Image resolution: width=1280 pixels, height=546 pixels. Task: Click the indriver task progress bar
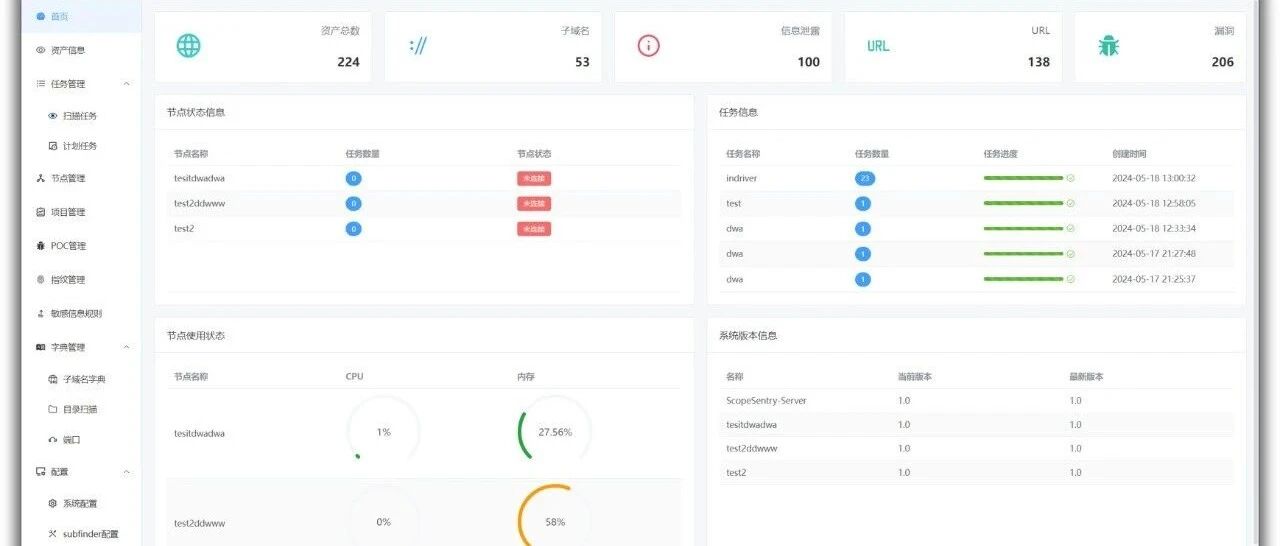pos(1023,178)
